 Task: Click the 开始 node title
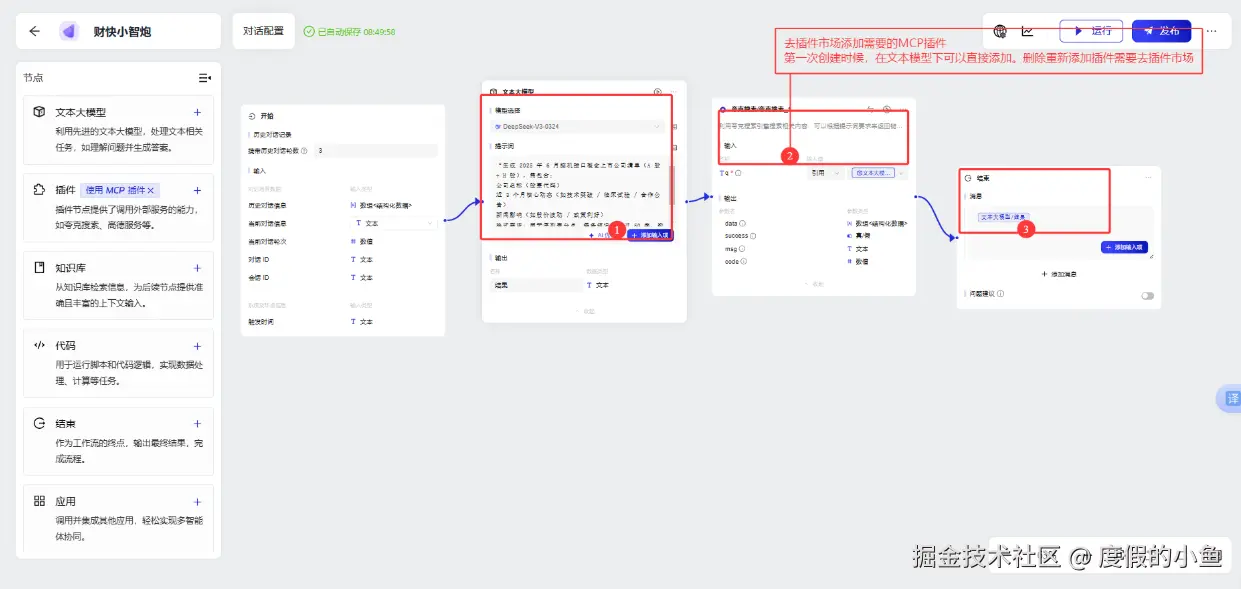pyautogui.click(x=267, y=116)
